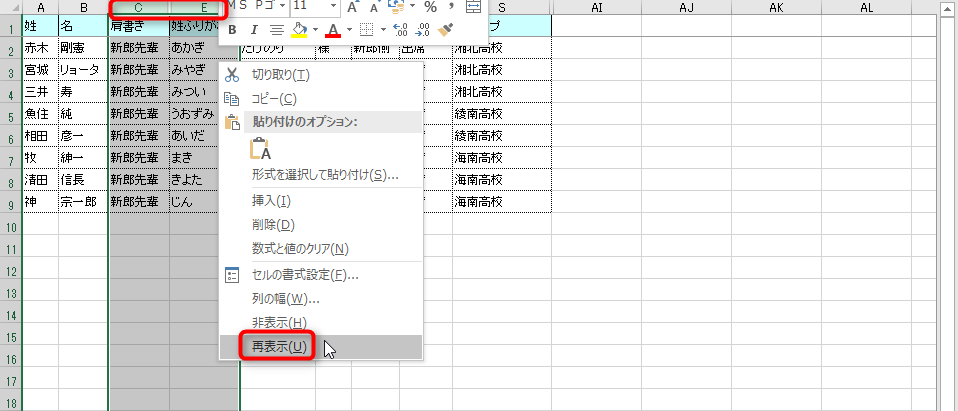Open セルの書式設定(F)... dialog
Image resolution: width=958 pixels, height=411 pixels.
coord(305,275)
